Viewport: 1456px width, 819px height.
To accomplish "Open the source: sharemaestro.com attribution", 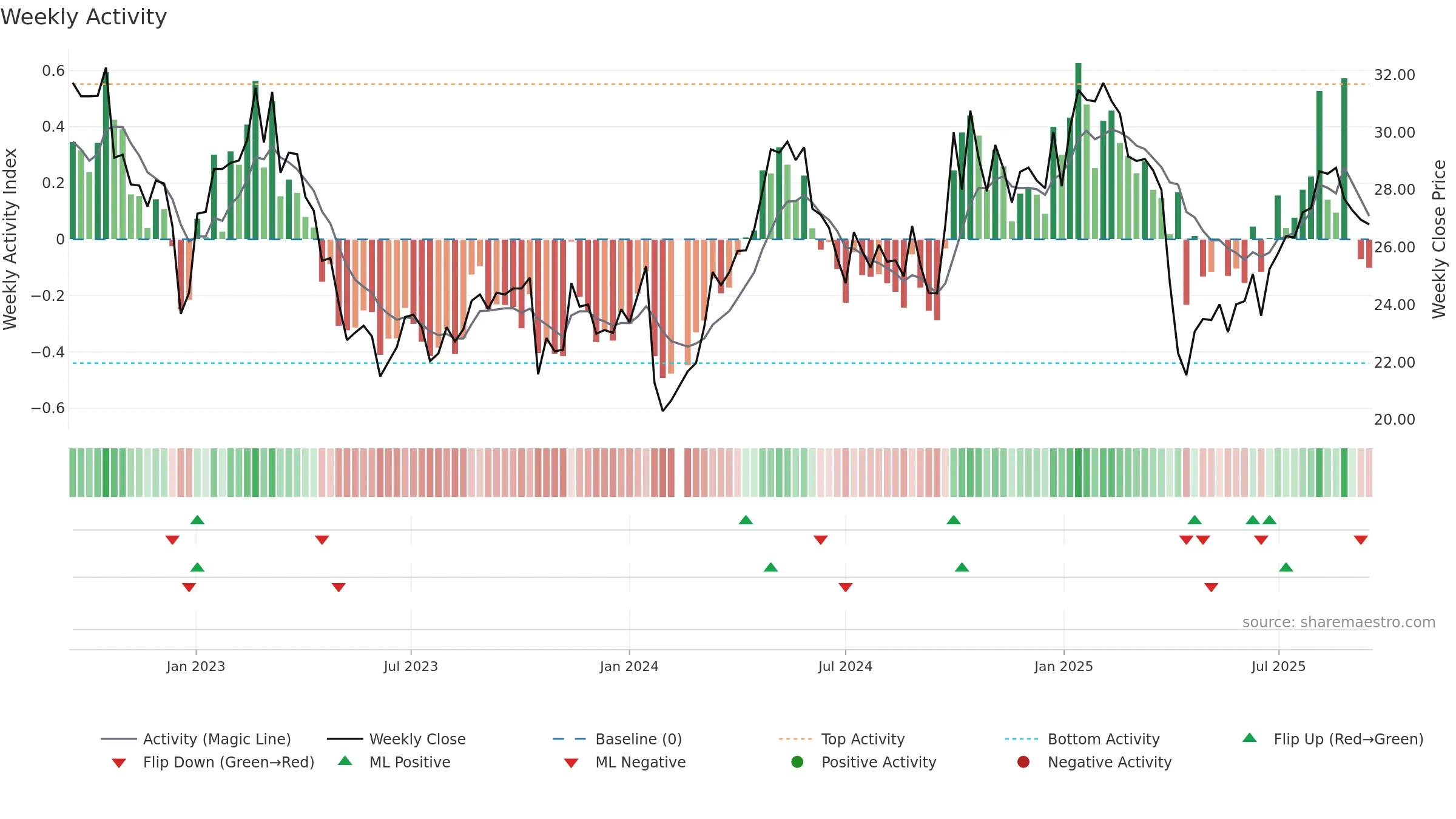I will 1339,622.
